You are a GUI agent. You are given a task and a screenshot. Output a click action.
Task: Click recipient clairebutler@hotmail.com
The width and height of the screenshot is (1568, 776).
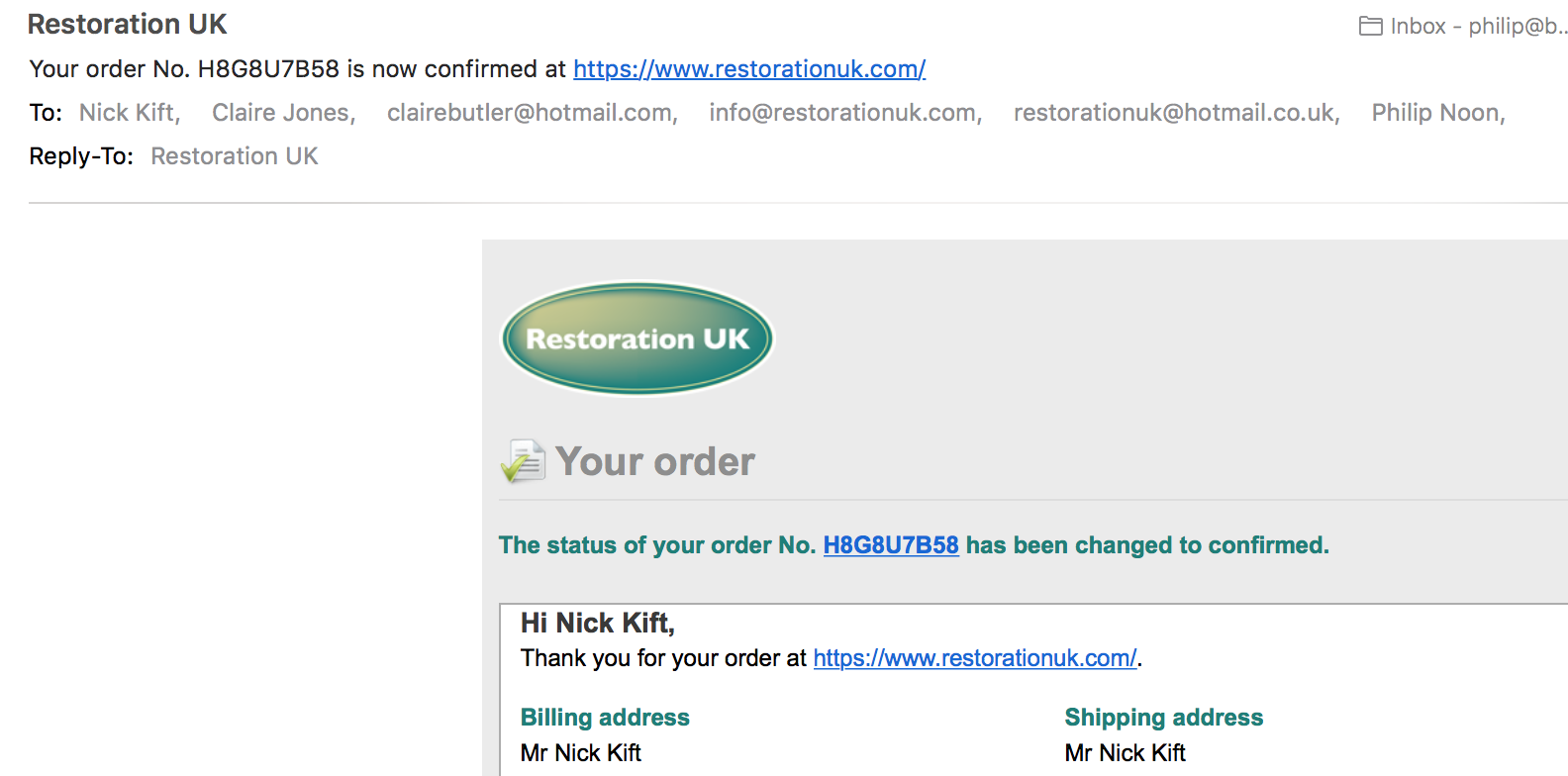click(x=530, y=113)
